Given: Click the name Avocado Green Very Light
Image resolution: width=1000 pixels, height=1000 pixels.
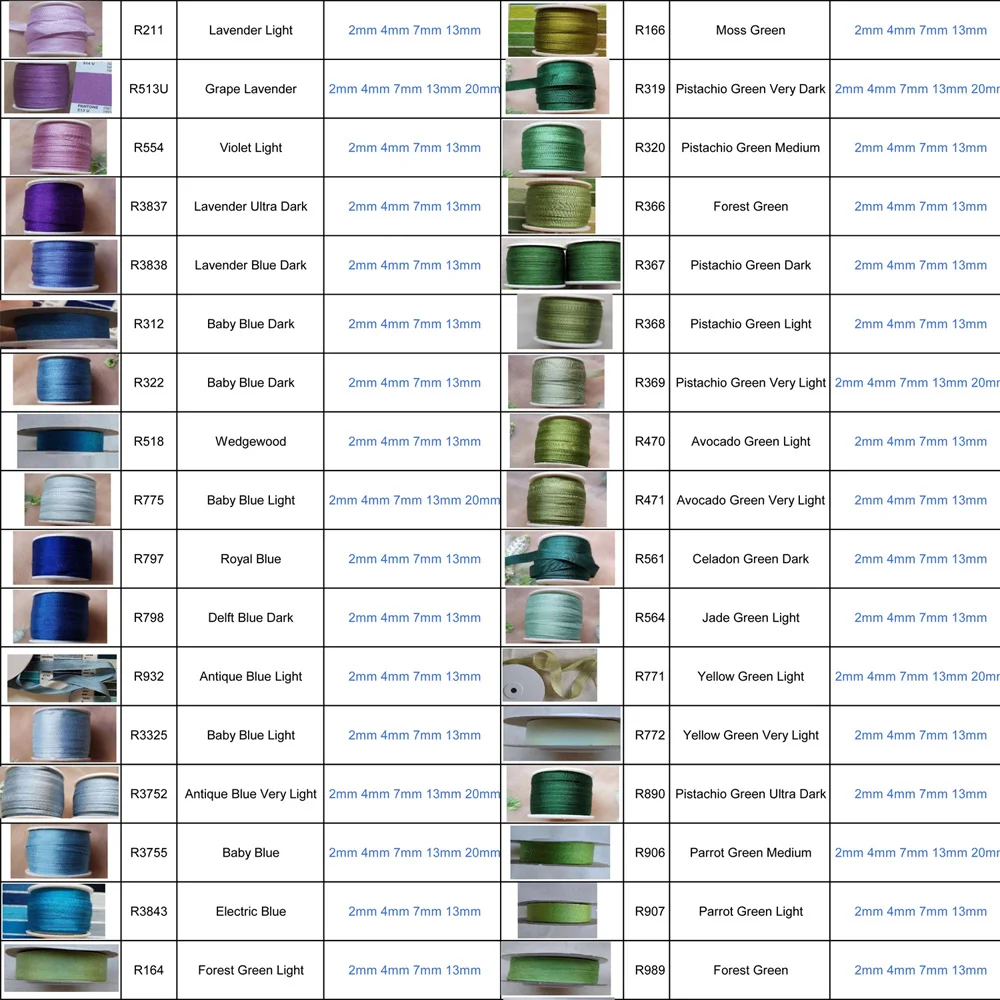Looking at the screenshot, I should pos(751,500).
